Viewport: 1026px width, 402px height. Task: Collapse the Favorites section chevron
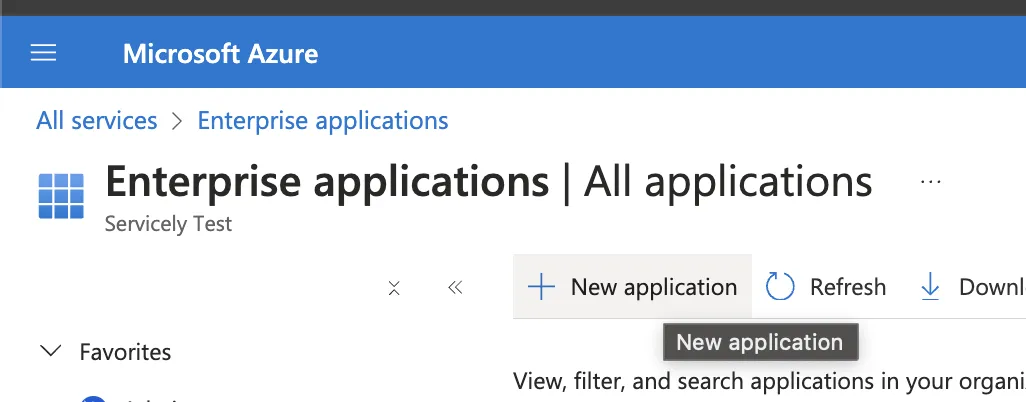51,351
